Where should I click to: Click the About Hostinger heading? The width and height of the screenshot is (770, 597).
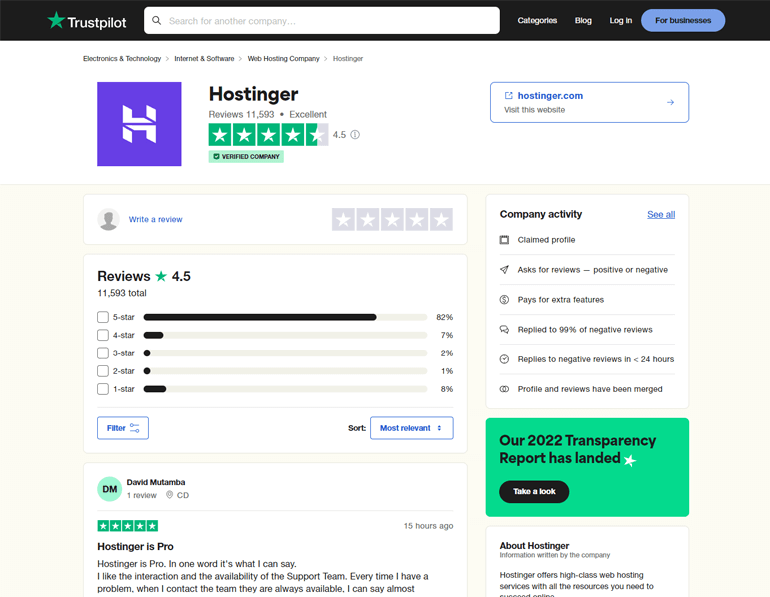click(x=534, y=545)
